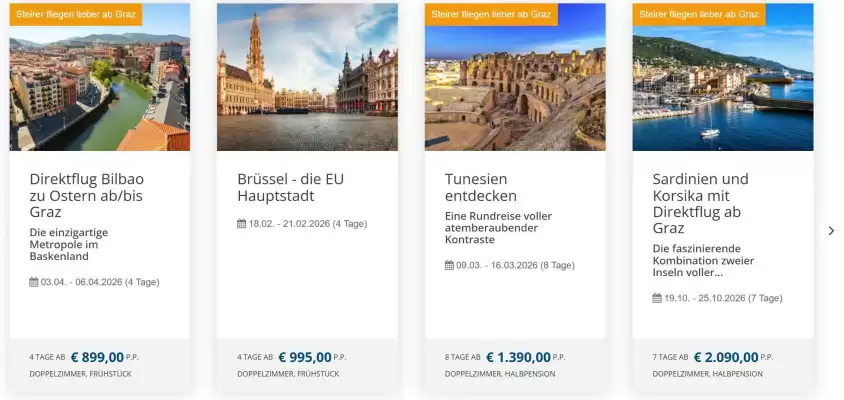
Task: Click the € 899,00 price
Action: coord(97,357)
